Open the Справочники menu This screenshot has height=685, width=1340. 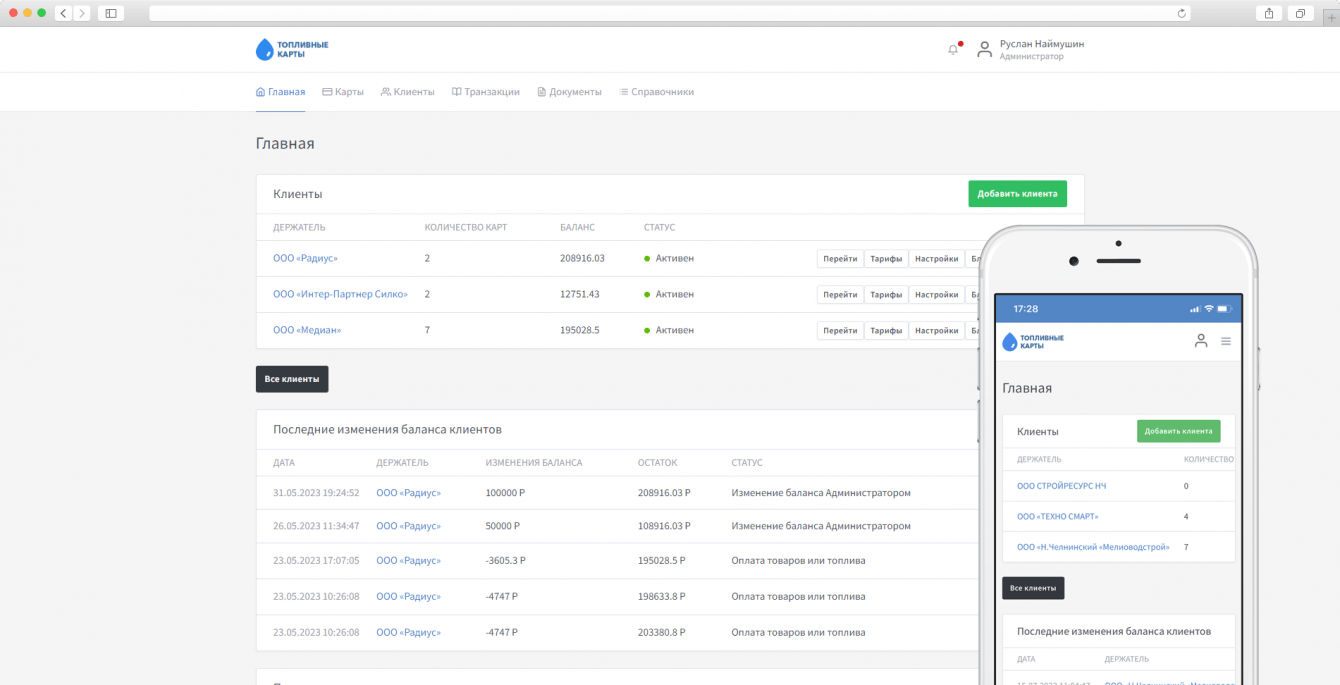[x=656, y=92]
